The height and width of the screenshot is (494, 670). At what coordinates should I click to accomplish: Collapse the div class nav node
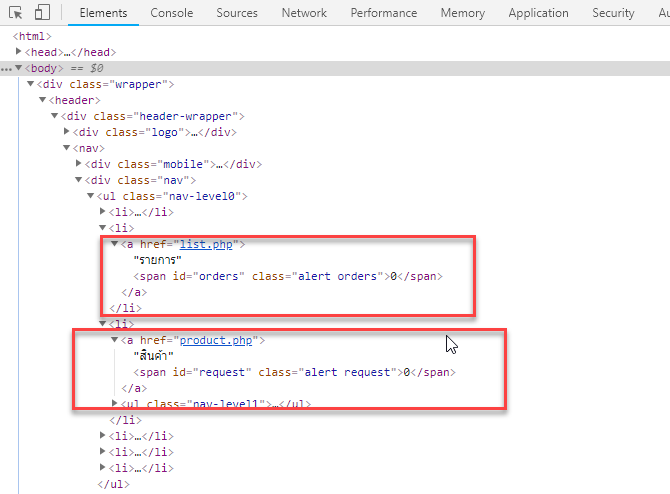(78, 180)
